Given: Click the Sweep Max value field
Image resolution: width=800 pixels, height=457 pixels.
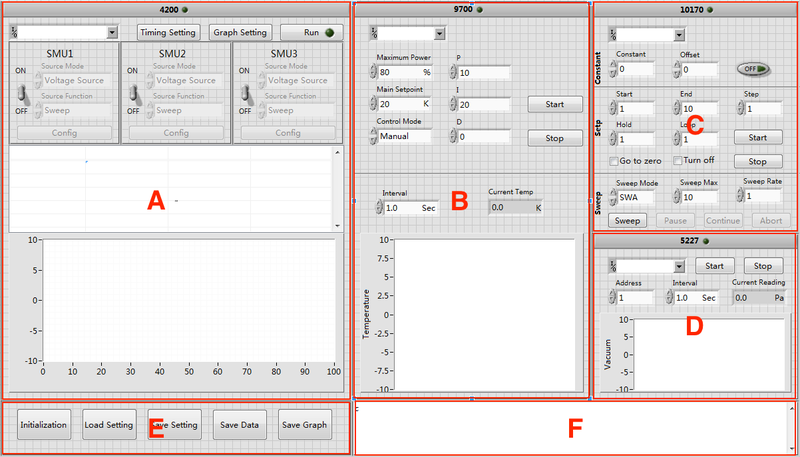Looking at the screenshot, I should (x=700, y=197).
